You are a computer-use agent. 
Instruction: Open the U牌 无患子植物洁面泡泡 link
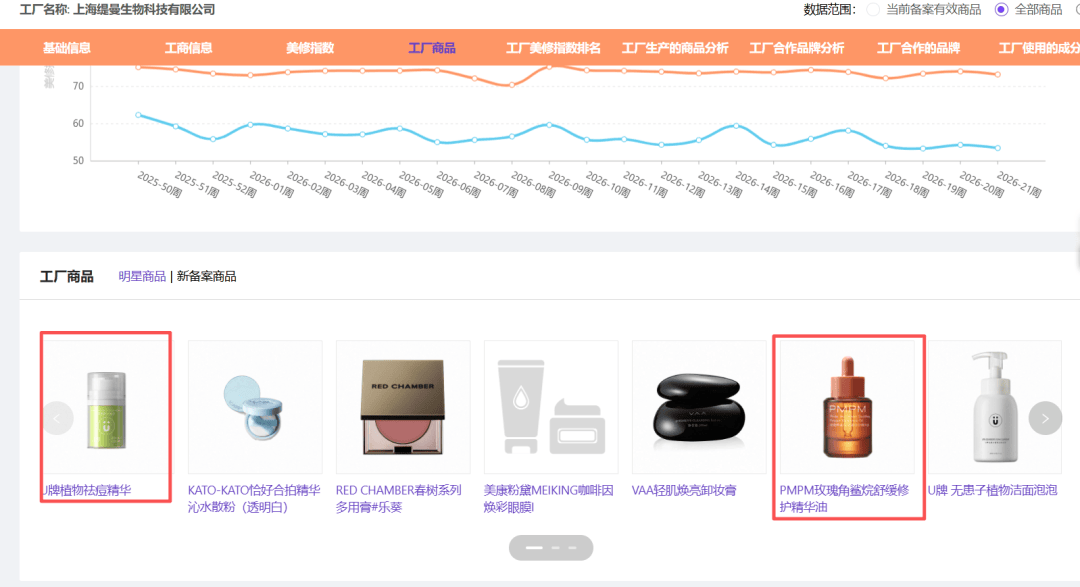[993, 491]
